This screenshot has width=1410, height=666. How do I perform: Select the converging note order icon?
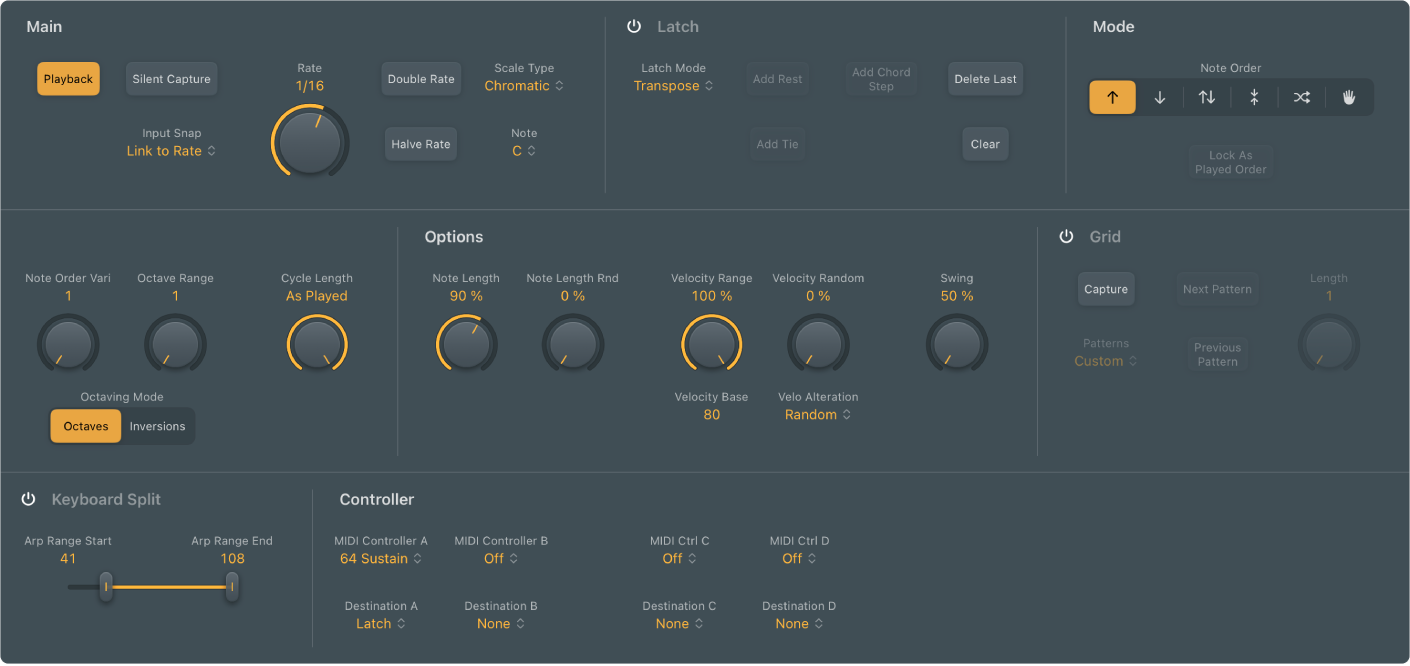pos(1253,97)
